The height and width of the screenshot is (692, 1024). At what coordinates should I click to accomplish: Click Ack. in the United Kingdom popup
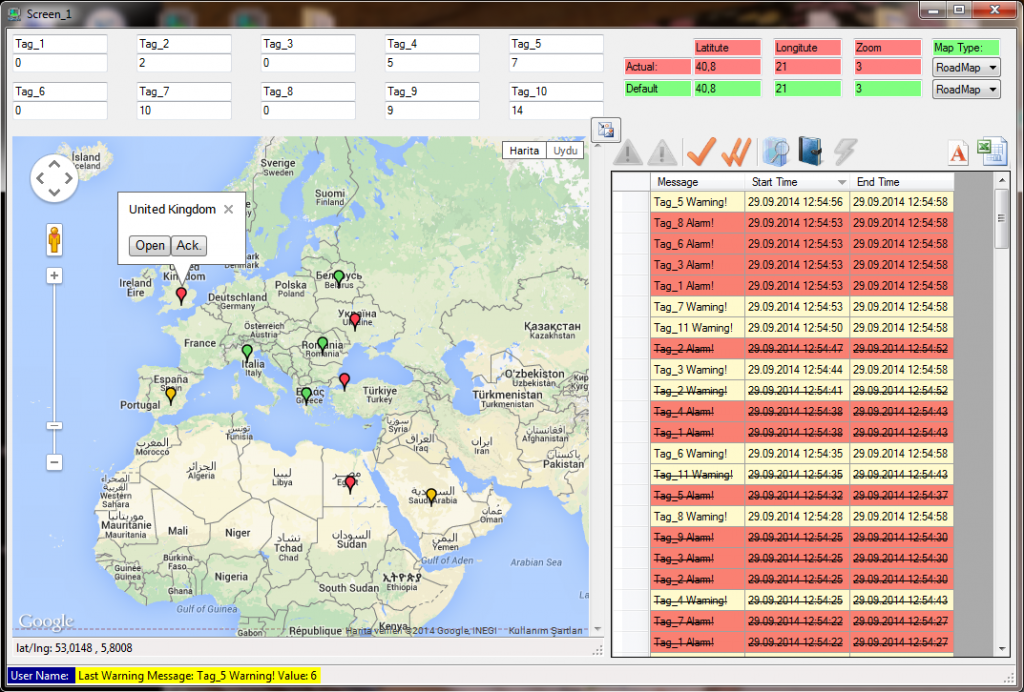pyautogui.click(x=188, y=245)
